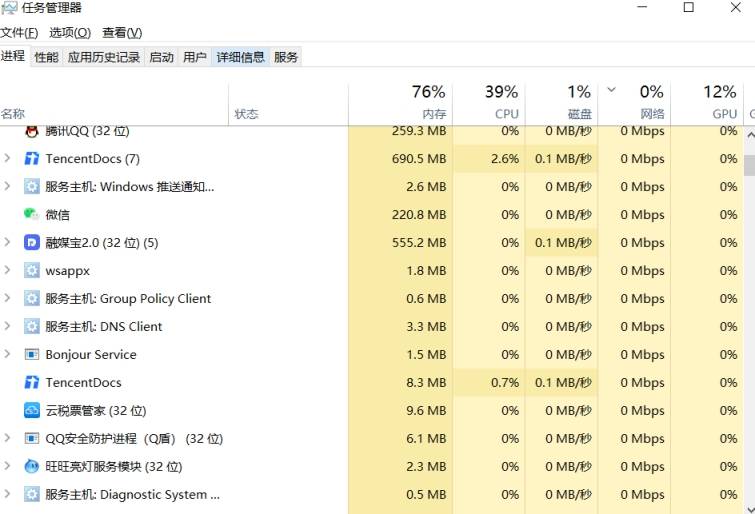Expand 服务主机: DNS Client group
Image resolution: width=755 pixels, height=514 pixels.
pyautogui.click(x=8, y=327)
